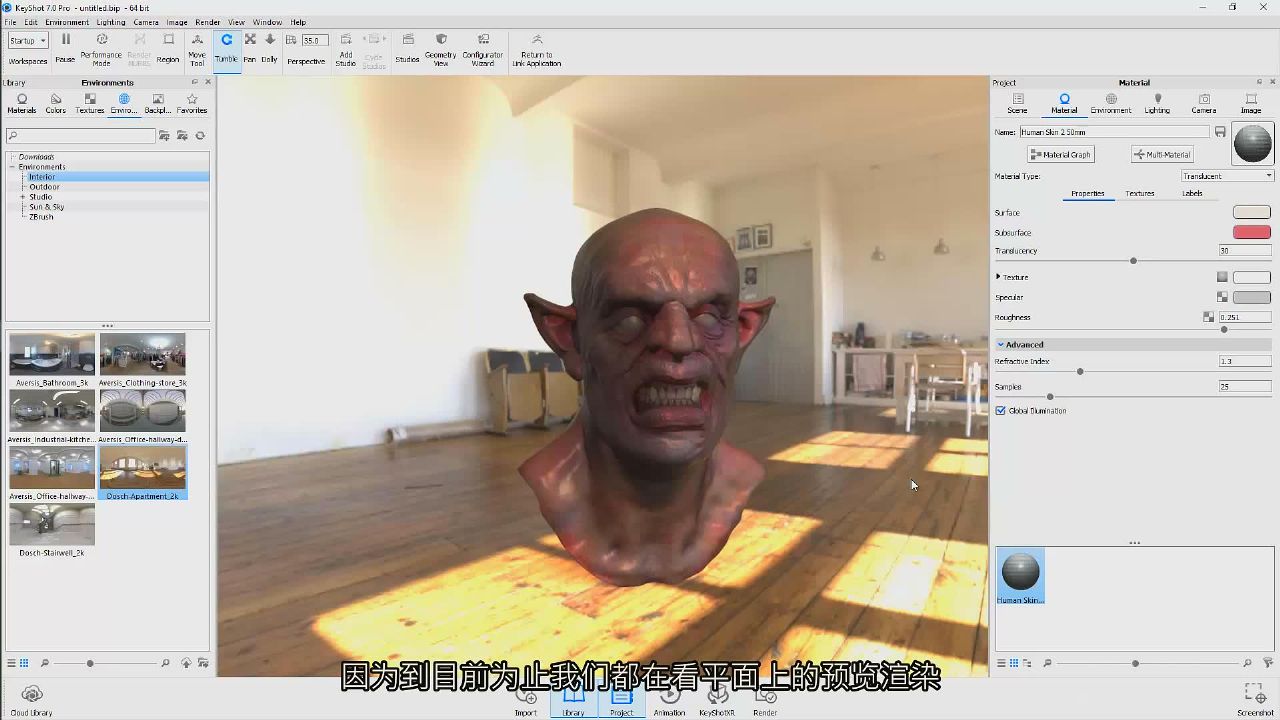Open the Render menu

[208, 22]
